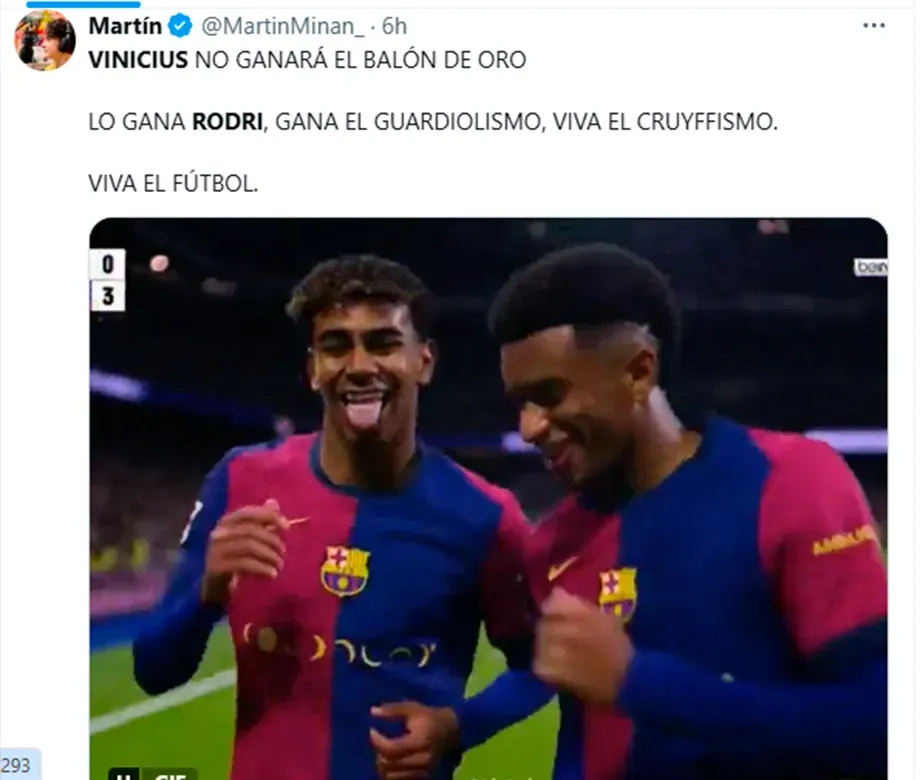This screenshot has width=920, height=780.
Task: Open the Barcelona players GIF in full view
Action: [x=488, y=499]
